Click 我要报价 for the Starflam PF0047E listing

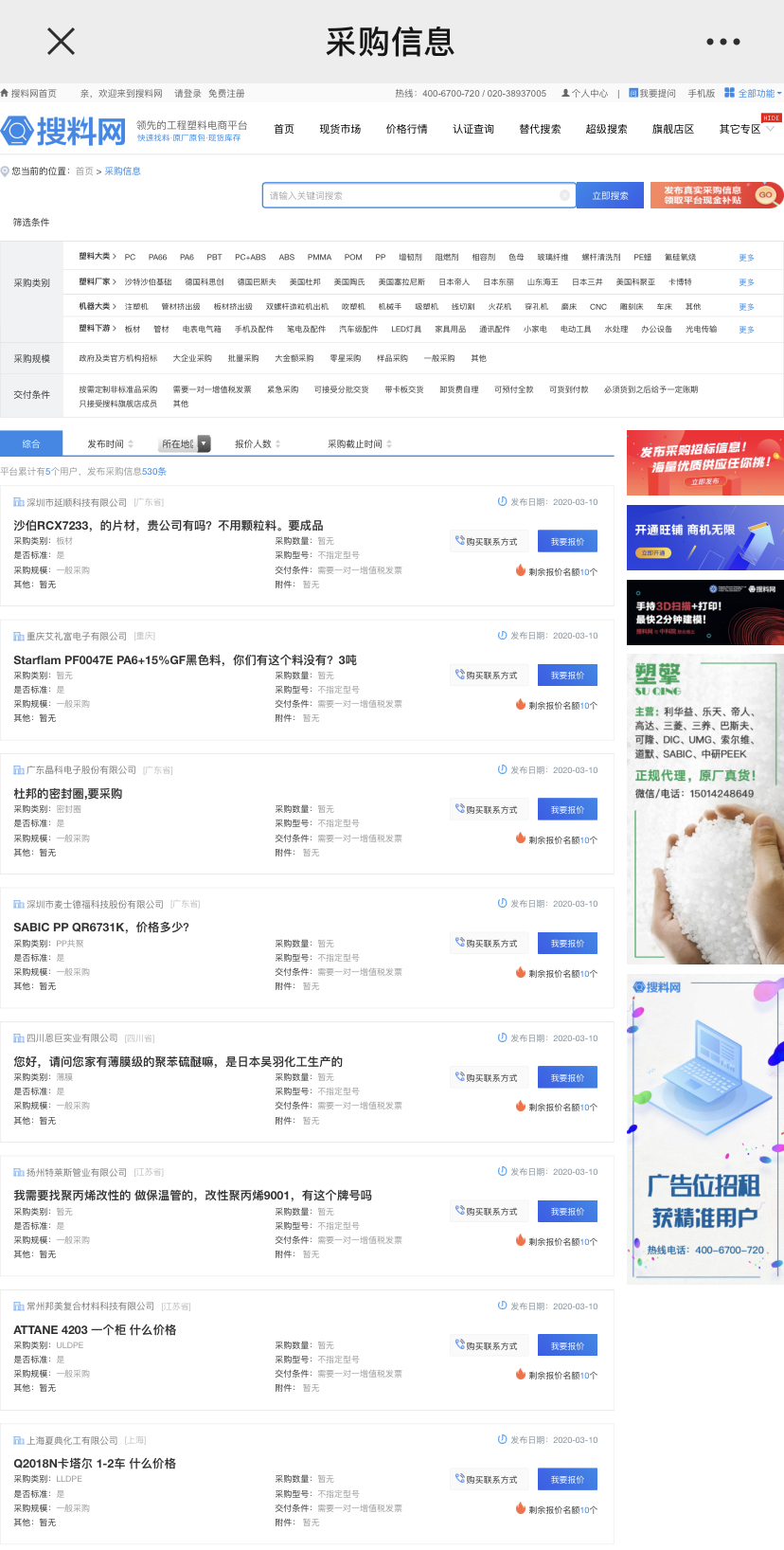[567, 676]
